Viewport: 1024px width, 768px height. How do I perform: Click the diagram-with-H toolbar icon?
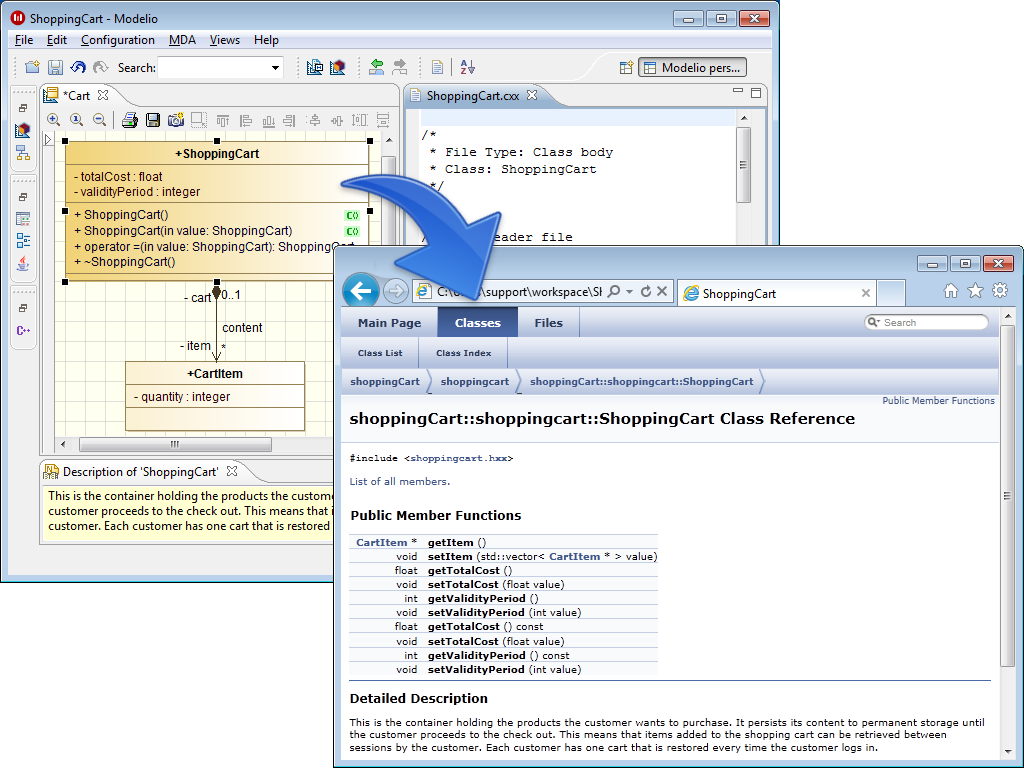(315, 67)
